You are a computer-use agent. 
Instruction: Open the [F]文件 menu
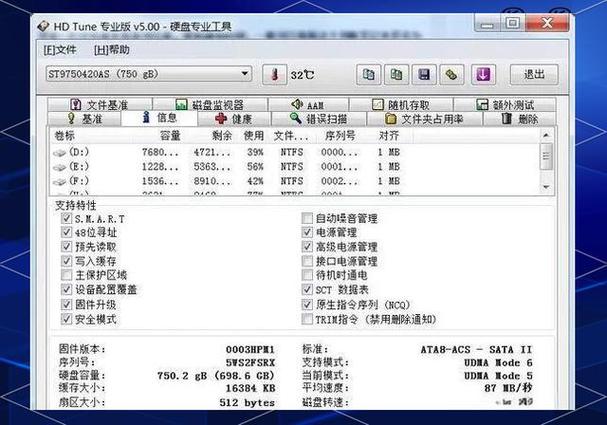(x=60, y=50)
